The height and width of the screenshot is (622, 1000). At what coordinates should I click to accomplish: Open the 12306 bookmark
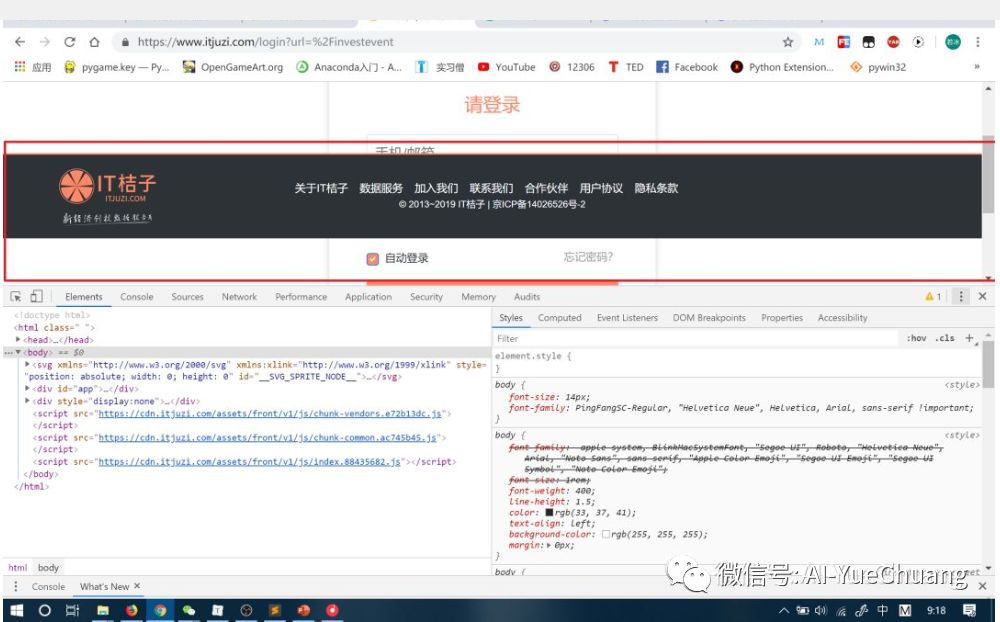tap(572, 67)
